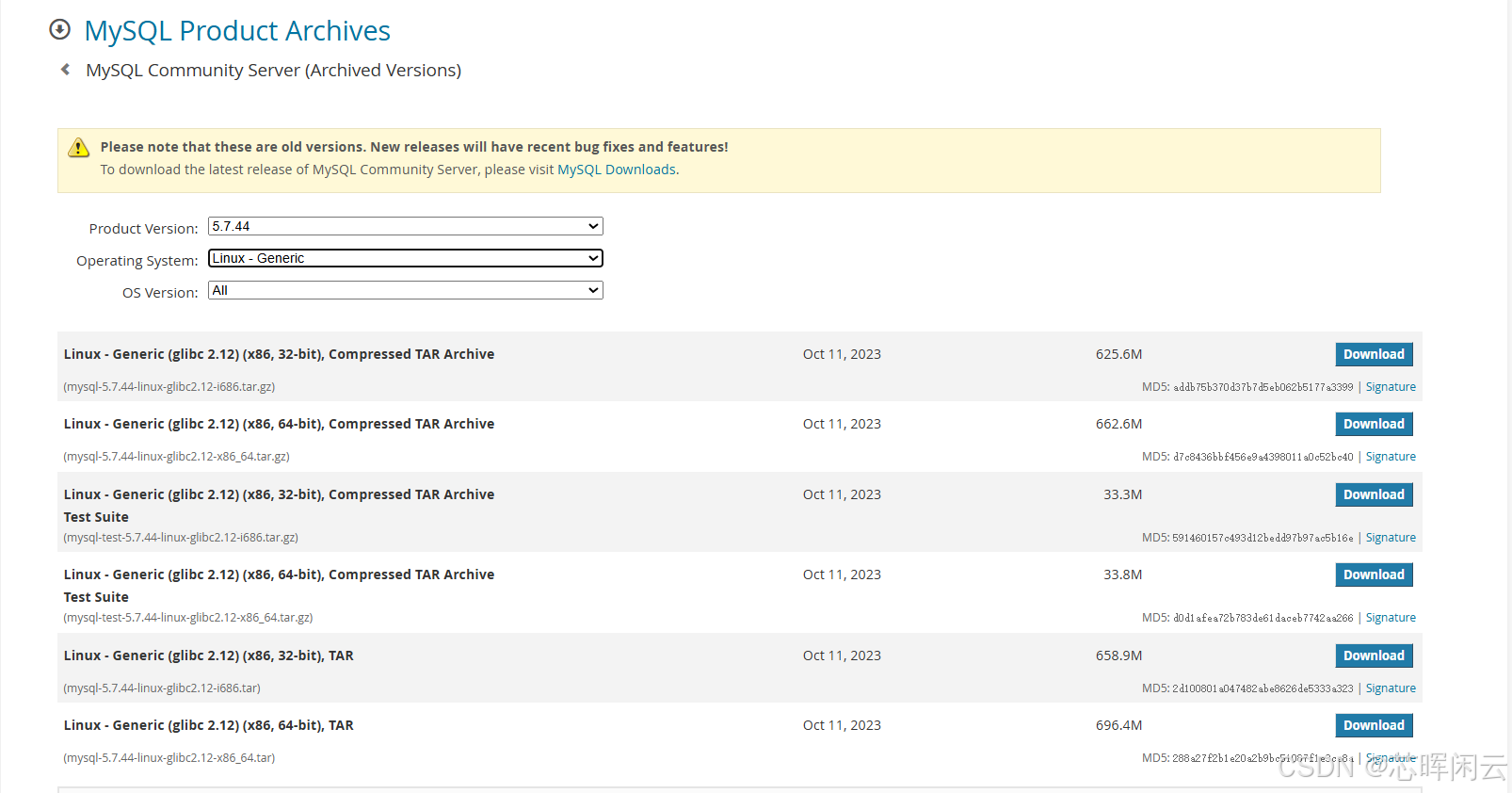This screenshot has height=793, width=1512.
Task: Click the Linux Generic 64-bit TAR title
Action: tap(209, 725)
